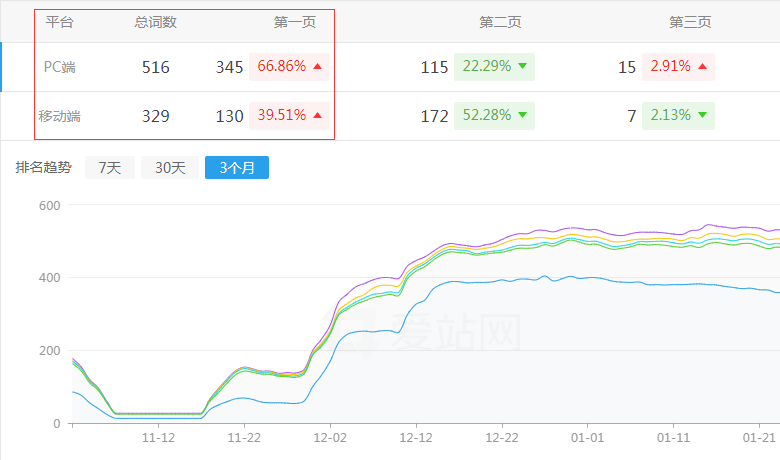
Task: Click the red up arrow beside 39.51%
Action: pyautogui.click(x=318, y=115)
